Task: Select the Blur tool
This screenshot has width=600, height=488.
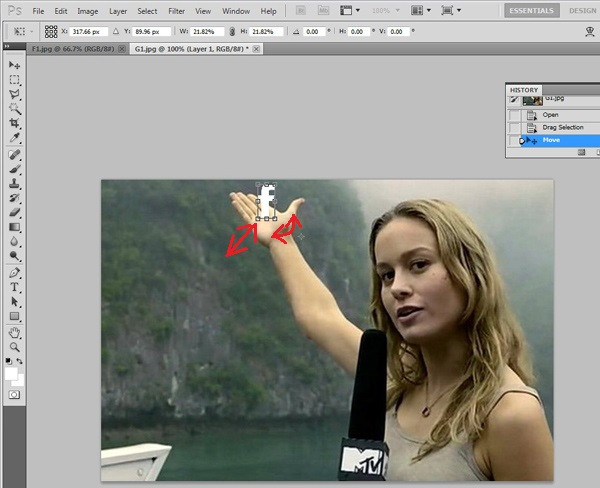Action: point(14,241)
